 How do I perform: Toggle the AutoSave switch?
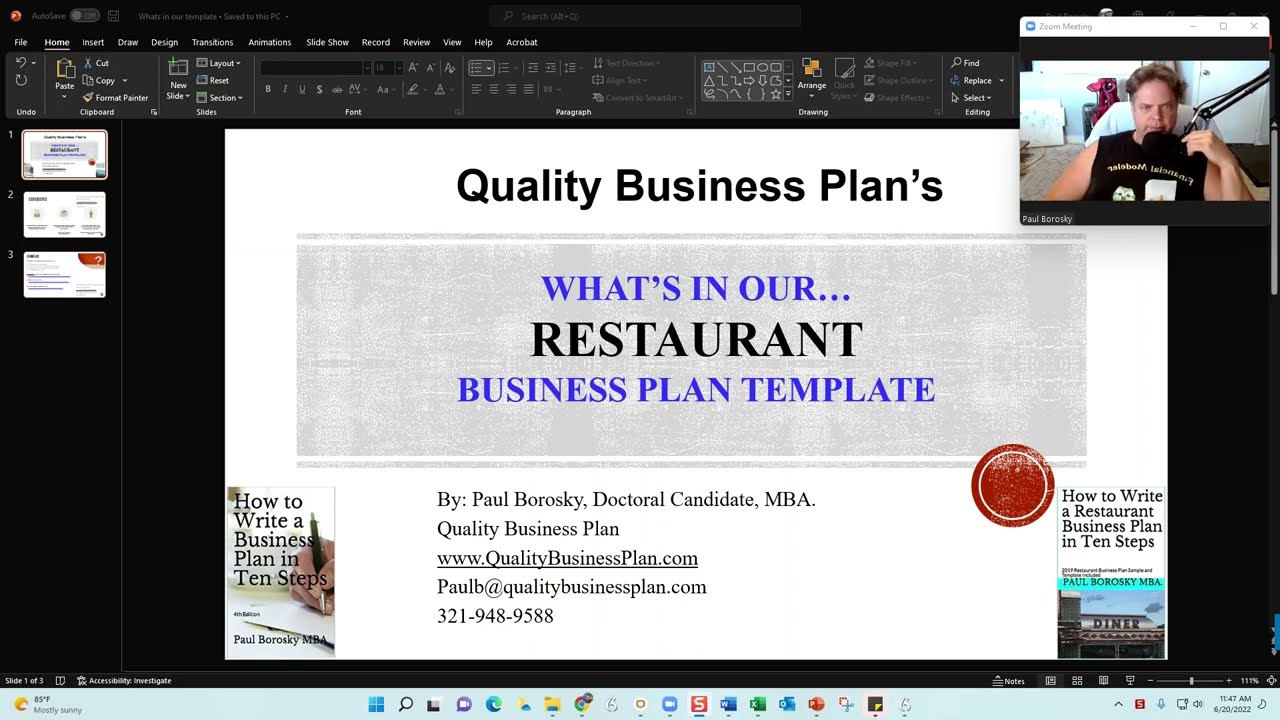tap(84, 16)
